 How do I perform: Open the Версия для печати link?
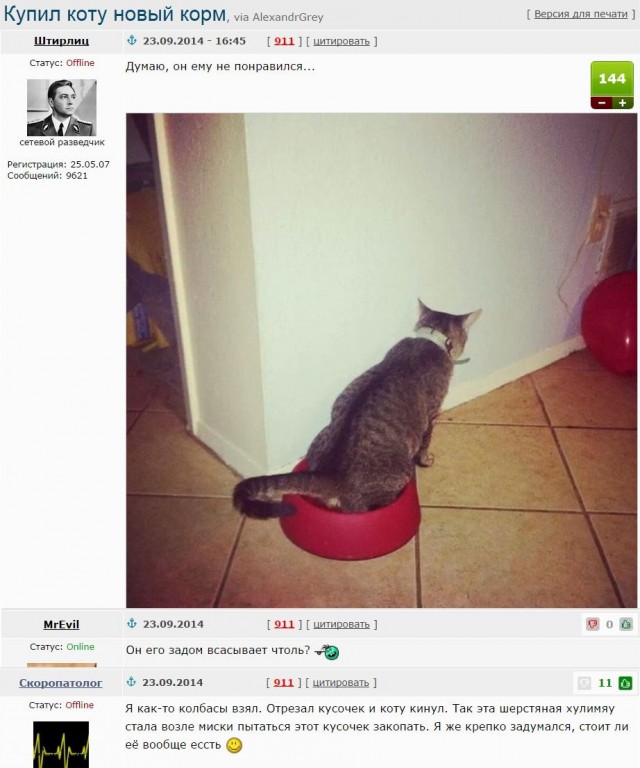tap(580, 14)
